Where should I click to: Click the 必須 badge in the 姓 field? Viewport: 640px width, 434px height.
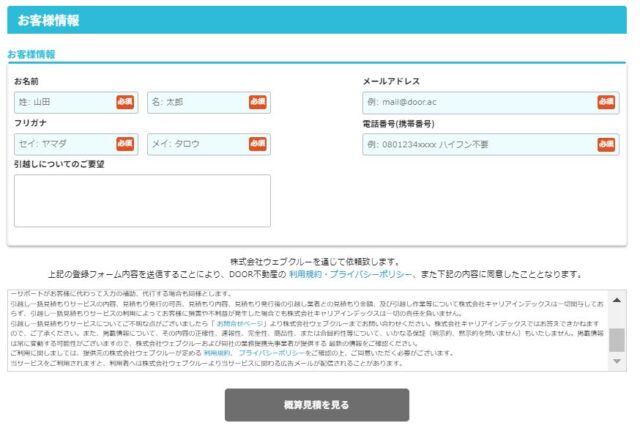pos(125,102)
